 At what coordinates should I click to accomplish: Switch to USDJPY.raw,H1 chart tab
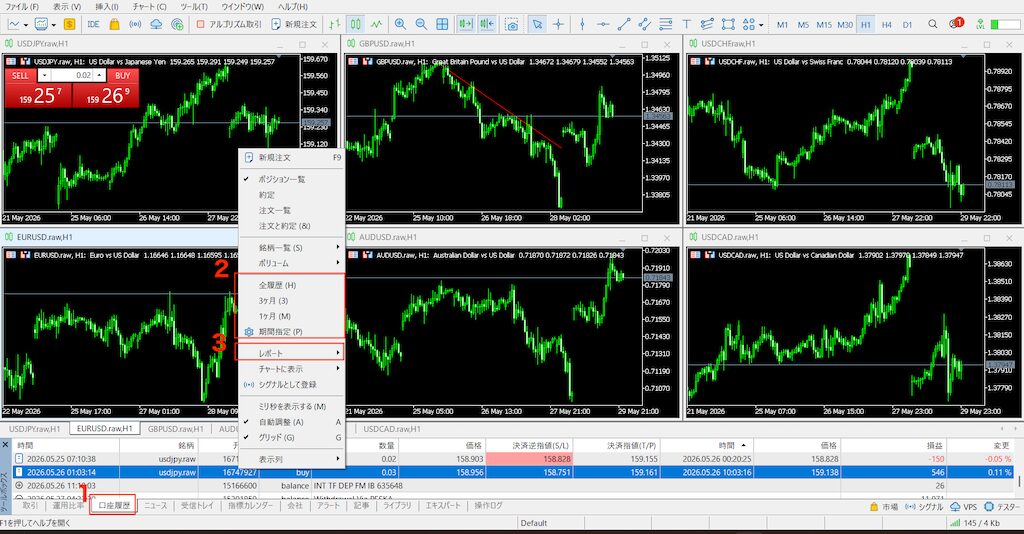(35, 429)
